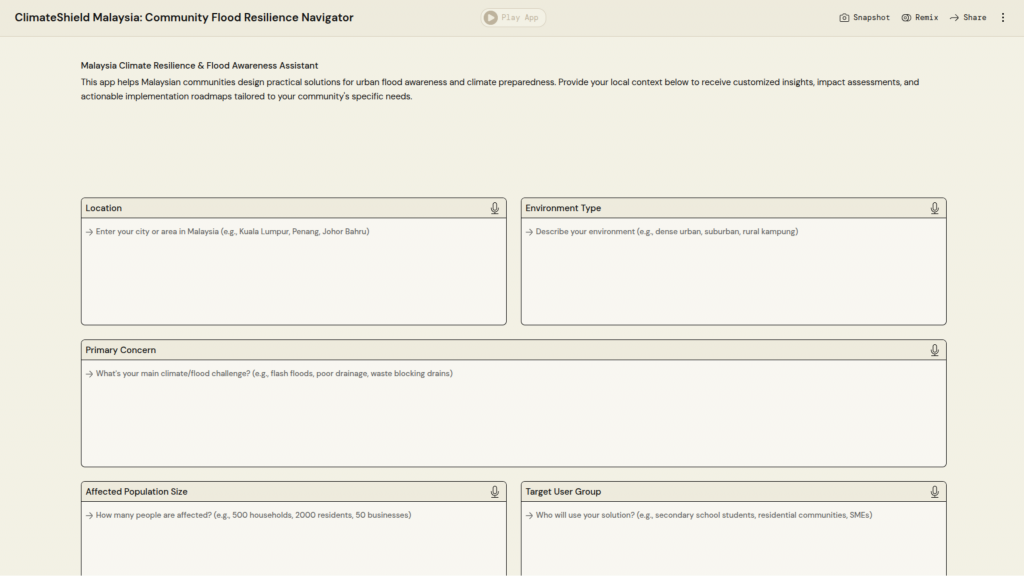Use the microphone for Affected Population Size

tap(494, 492)
